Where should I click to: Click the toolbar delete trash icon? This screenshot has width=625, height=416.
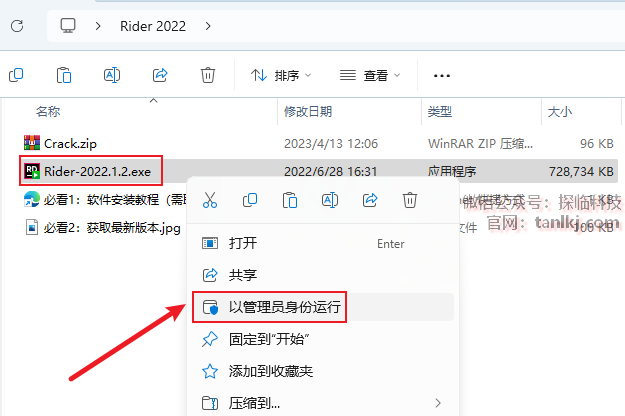208,75
